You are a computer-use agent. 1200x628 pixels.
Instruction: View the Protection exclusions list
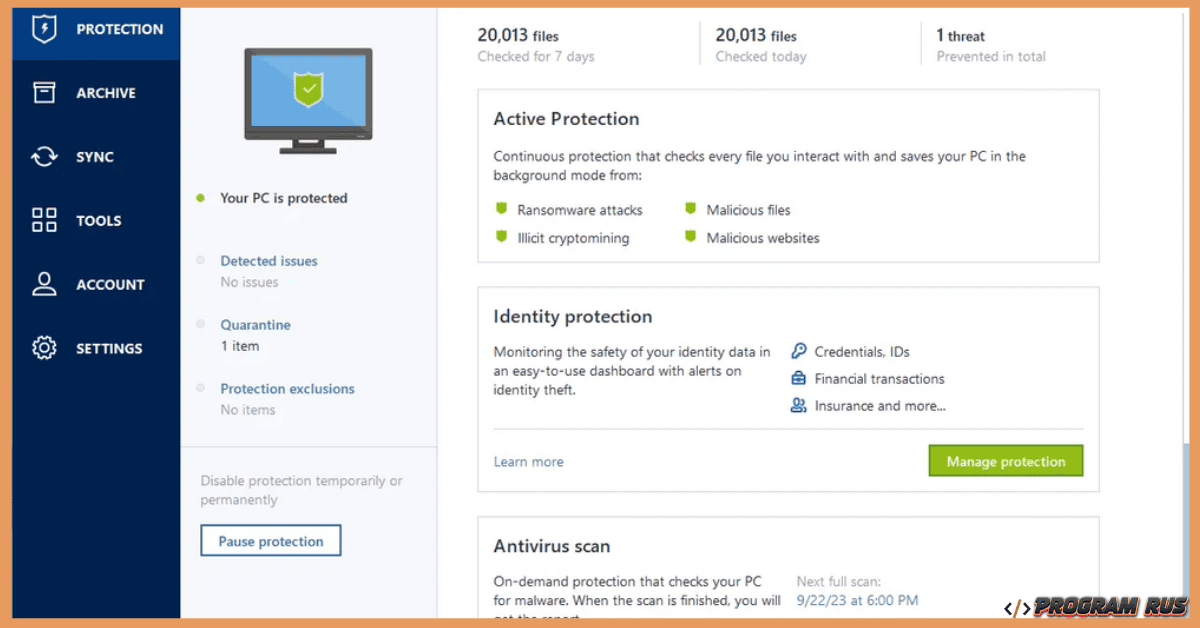pyautogui.click(x=287, y=388)
